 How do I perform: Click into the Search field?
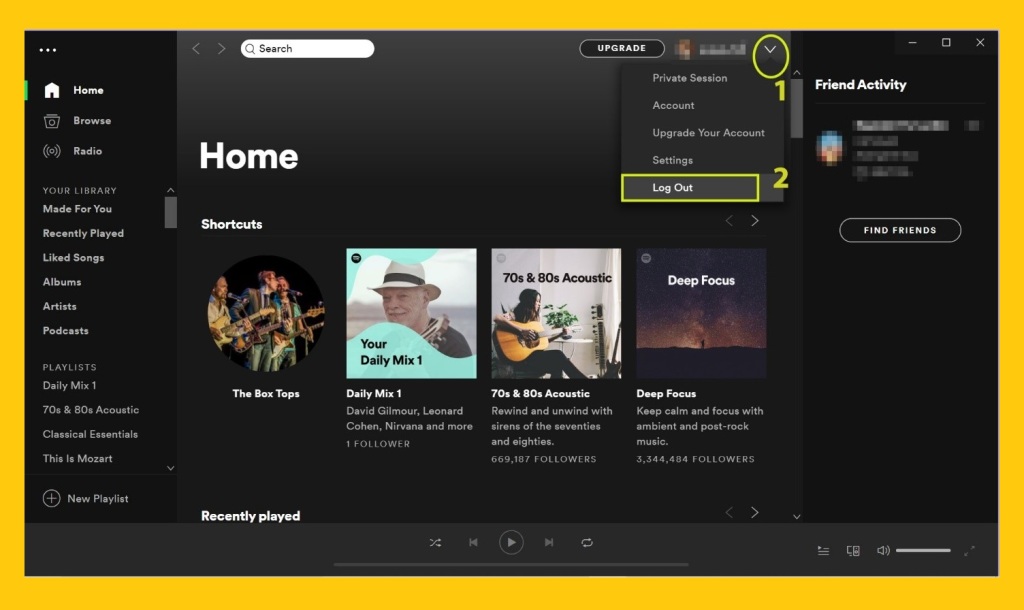pyautogui.click(x=308, y=49)
